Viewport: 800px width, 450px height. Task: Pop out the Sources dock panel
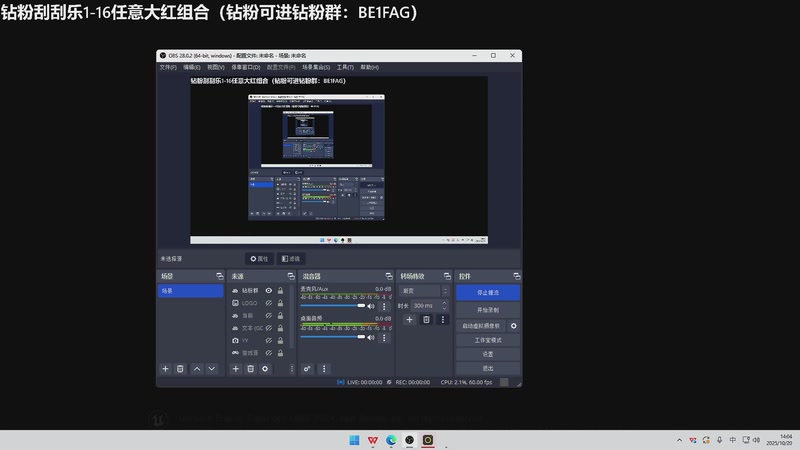pyautogui.click(x=291, y=276)
